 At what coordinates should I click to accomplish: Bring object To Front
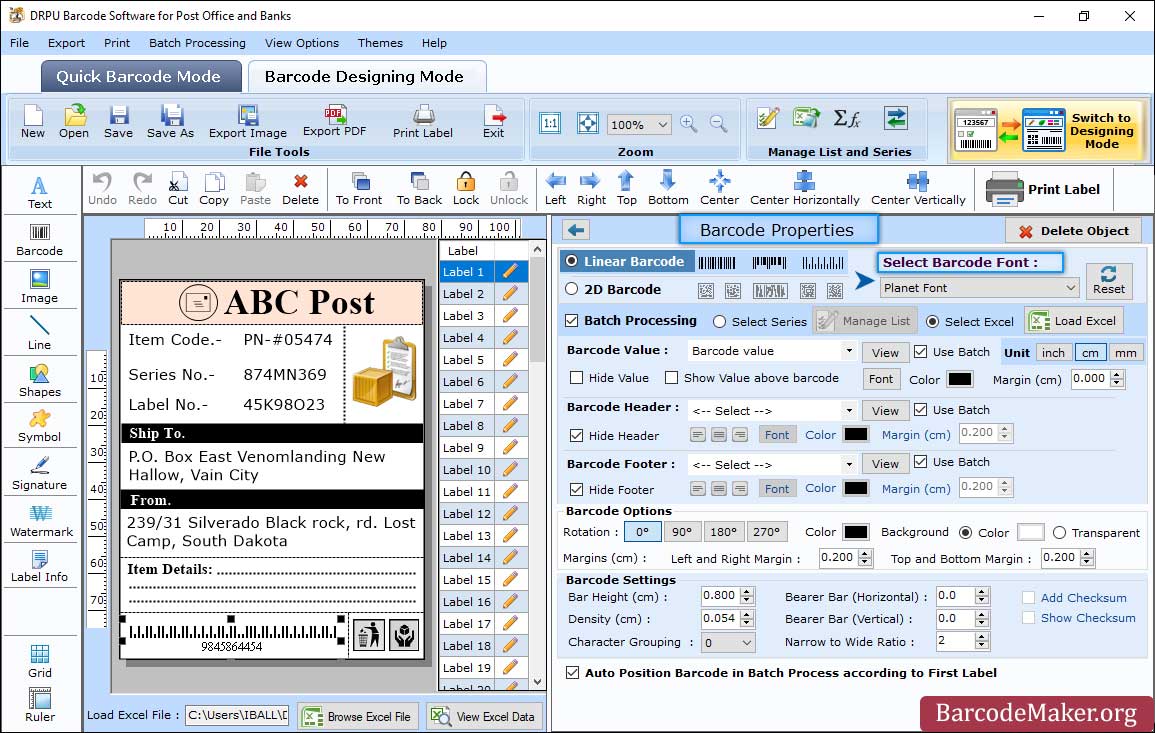point(359,189)
